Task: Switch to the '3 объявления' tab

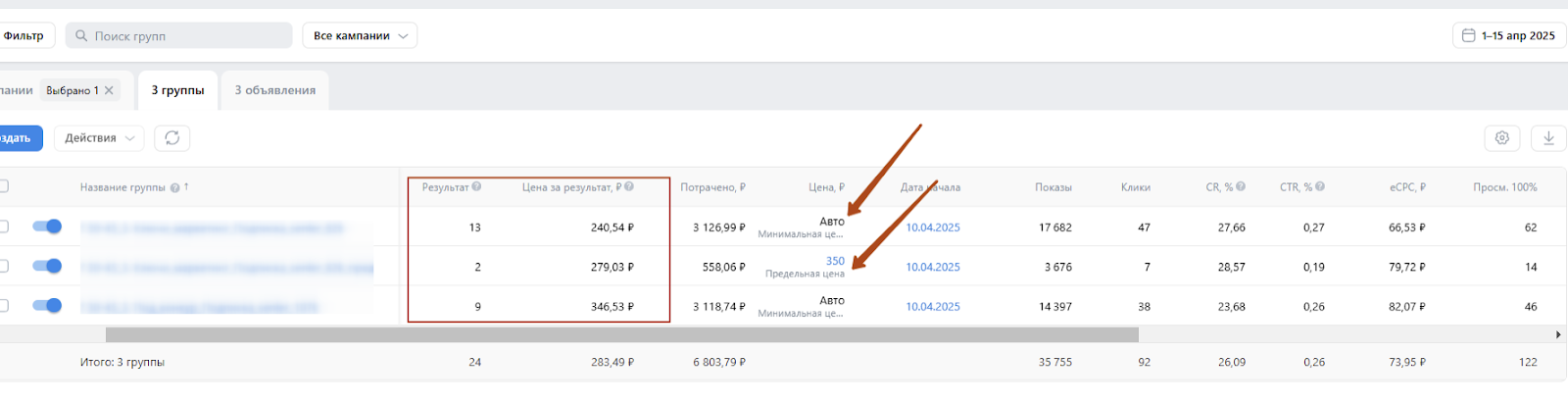Action: 275,90
